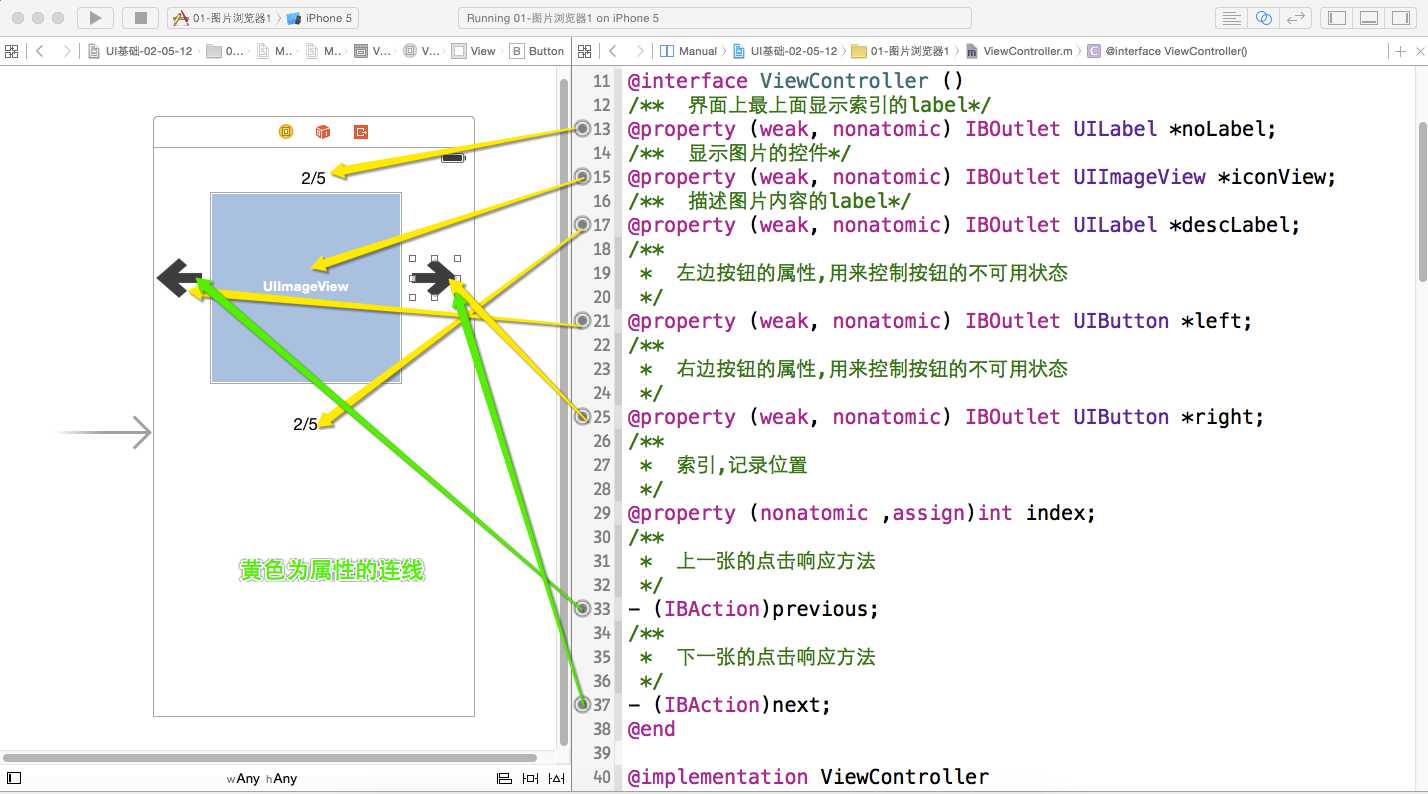This screenshot has width=1428, height=794.
Task: Open UI基础-02-05-12 breadcrumb in storyboard jump bar
Action: pyautogui.click(x=140, y=51)
